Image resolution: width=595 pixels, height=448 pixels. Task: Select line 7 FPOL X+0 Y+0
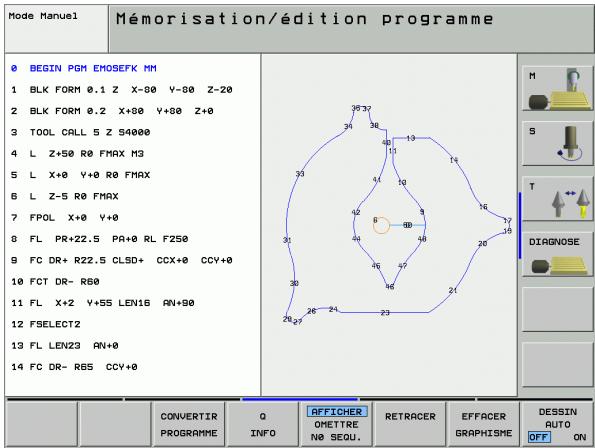tap(65, 218)
